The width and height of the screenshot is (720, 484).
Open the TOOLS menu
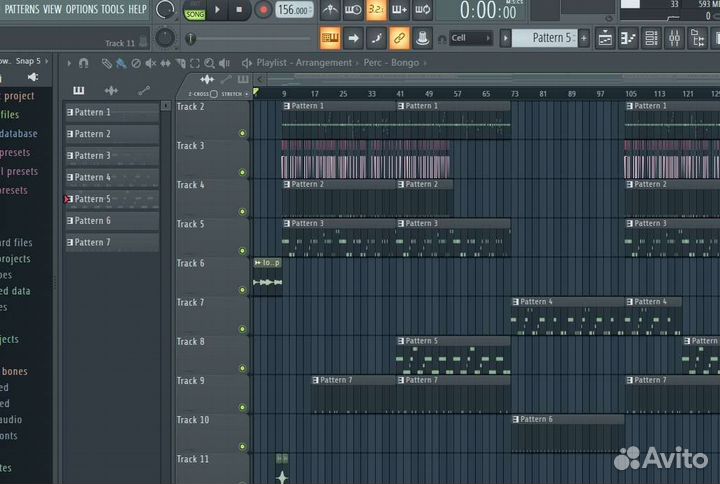click(113, 9)
